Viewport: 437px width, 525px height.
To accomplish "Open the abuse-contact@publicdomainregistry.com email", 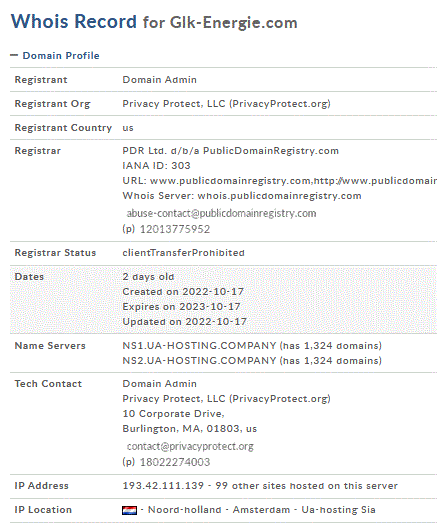I will [x=221, y=213].
